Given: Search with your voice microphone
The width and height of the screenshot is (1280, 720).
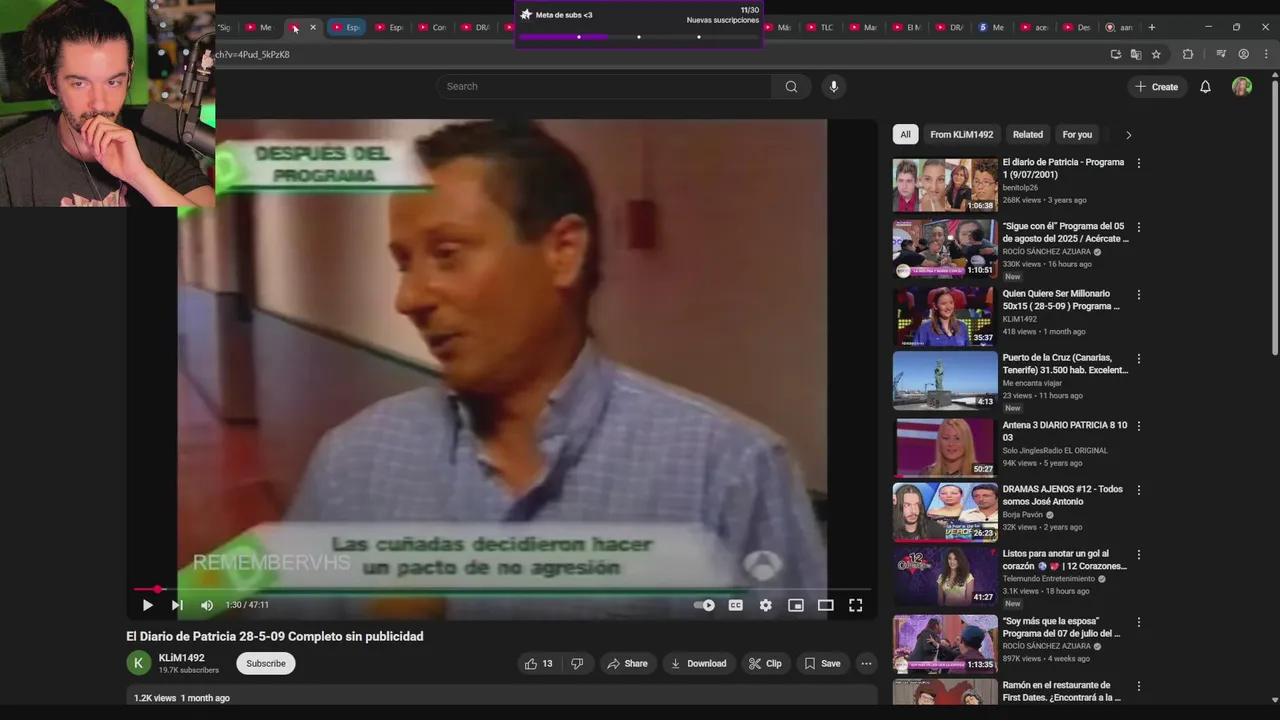Looking at the screenshot, I should click(834, 86).
